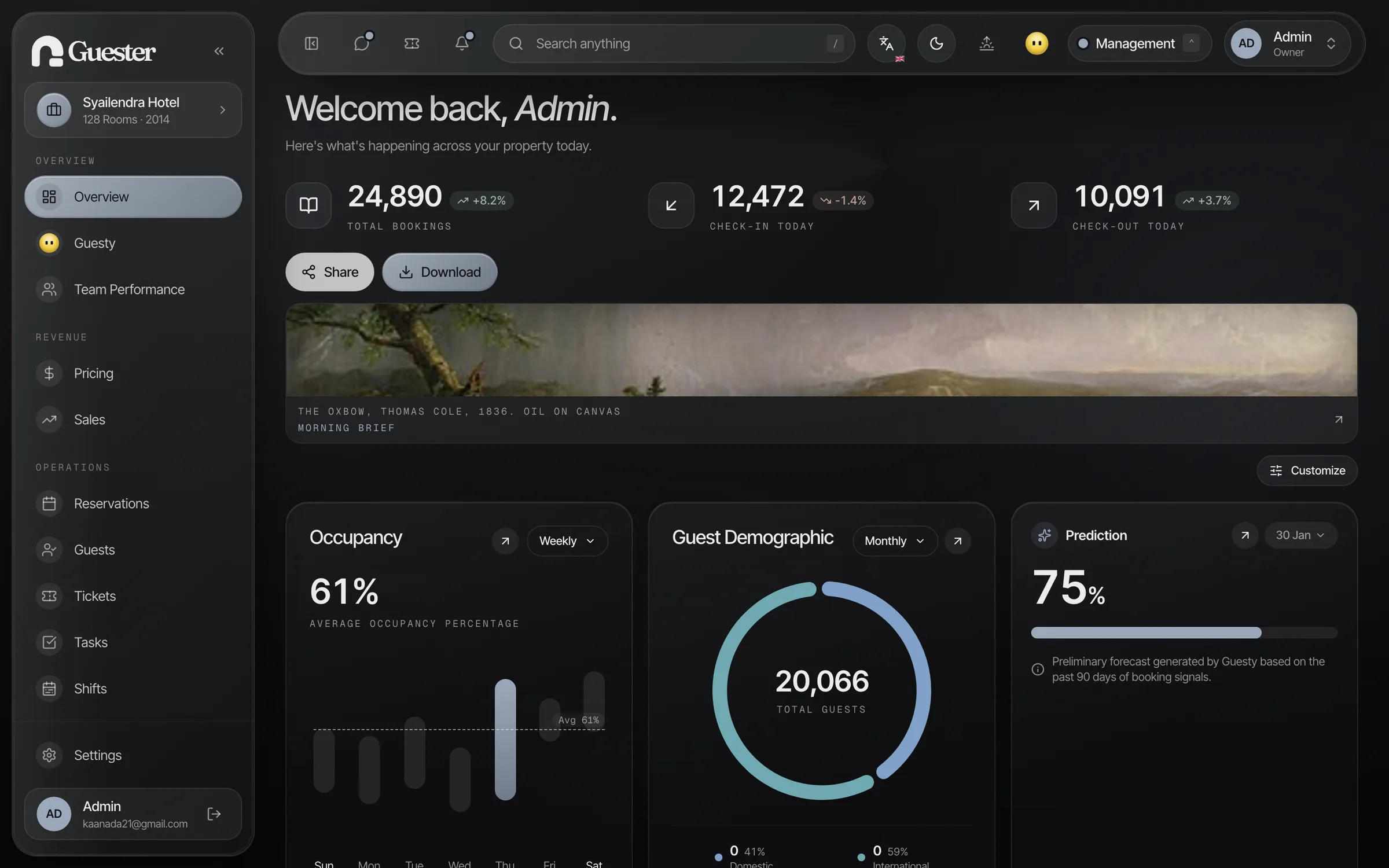Open the notifications bell
This screenshot has height=868, width=1389.
pos(462,43)
